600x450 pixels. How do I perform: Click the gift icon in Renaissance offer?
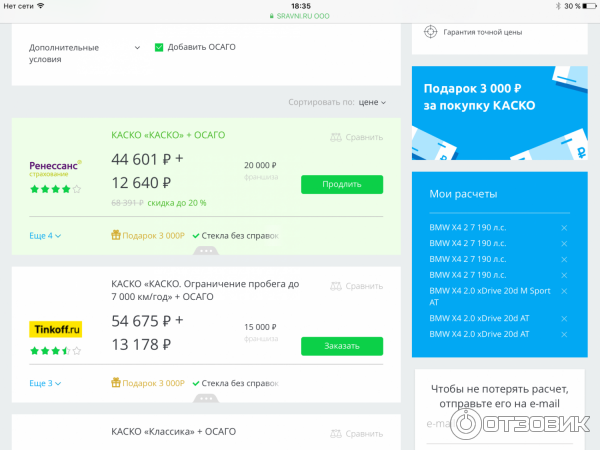[115, 236]
